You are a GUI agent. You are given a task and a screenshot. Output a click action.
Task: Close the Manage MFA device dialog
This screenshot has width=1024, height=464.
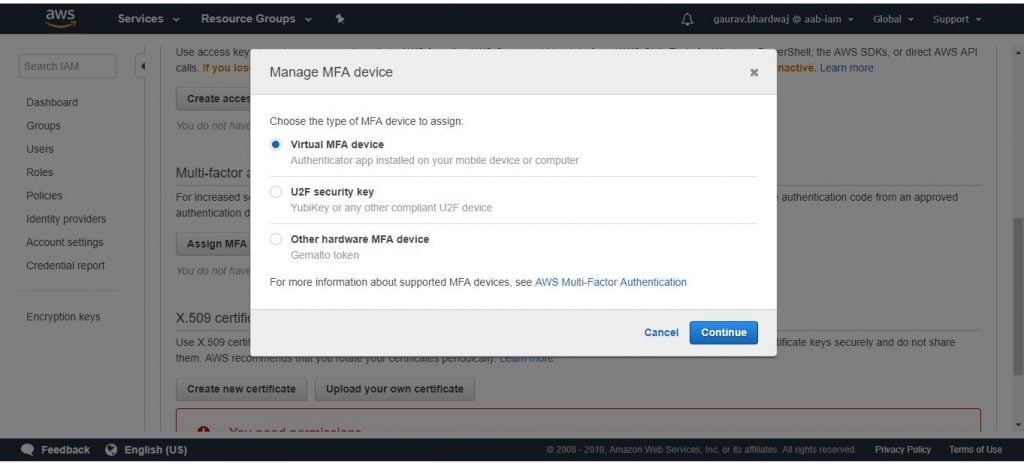coord(754,73)
